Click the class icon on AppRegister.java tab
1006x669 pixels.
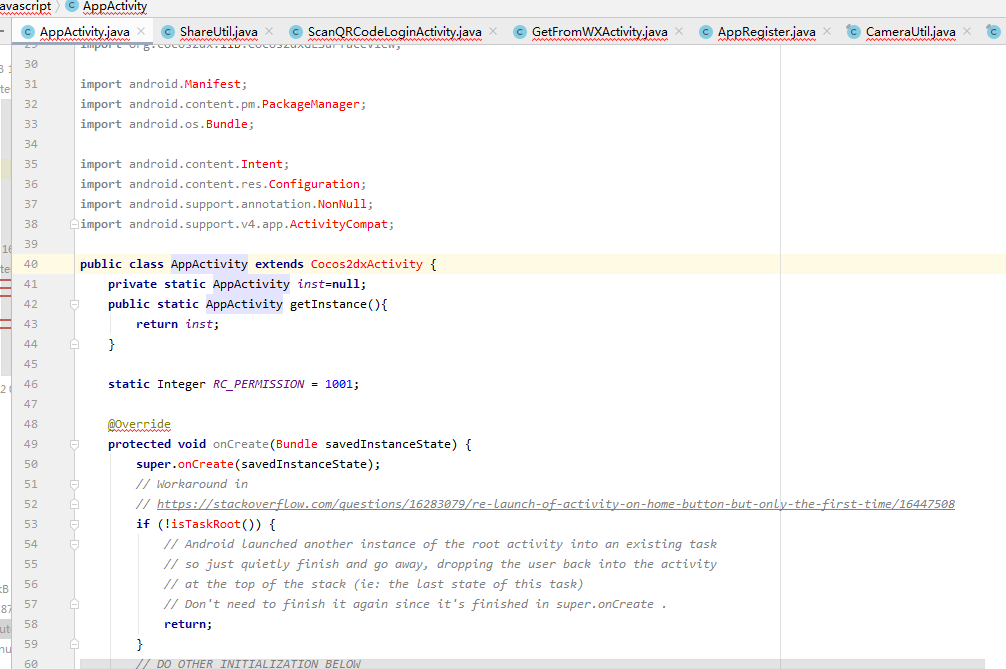click(706, 32)
